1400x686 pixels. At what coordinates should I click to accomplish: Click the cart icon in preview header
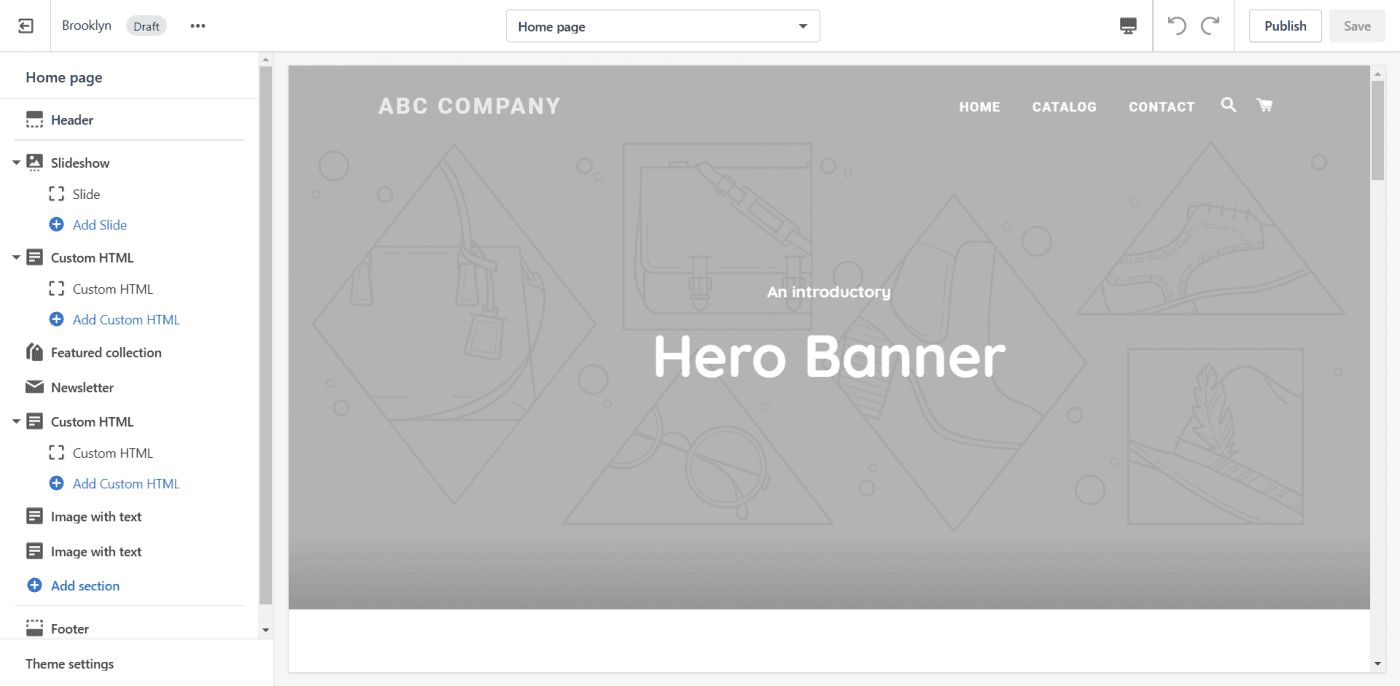[x=1264, y=105]
